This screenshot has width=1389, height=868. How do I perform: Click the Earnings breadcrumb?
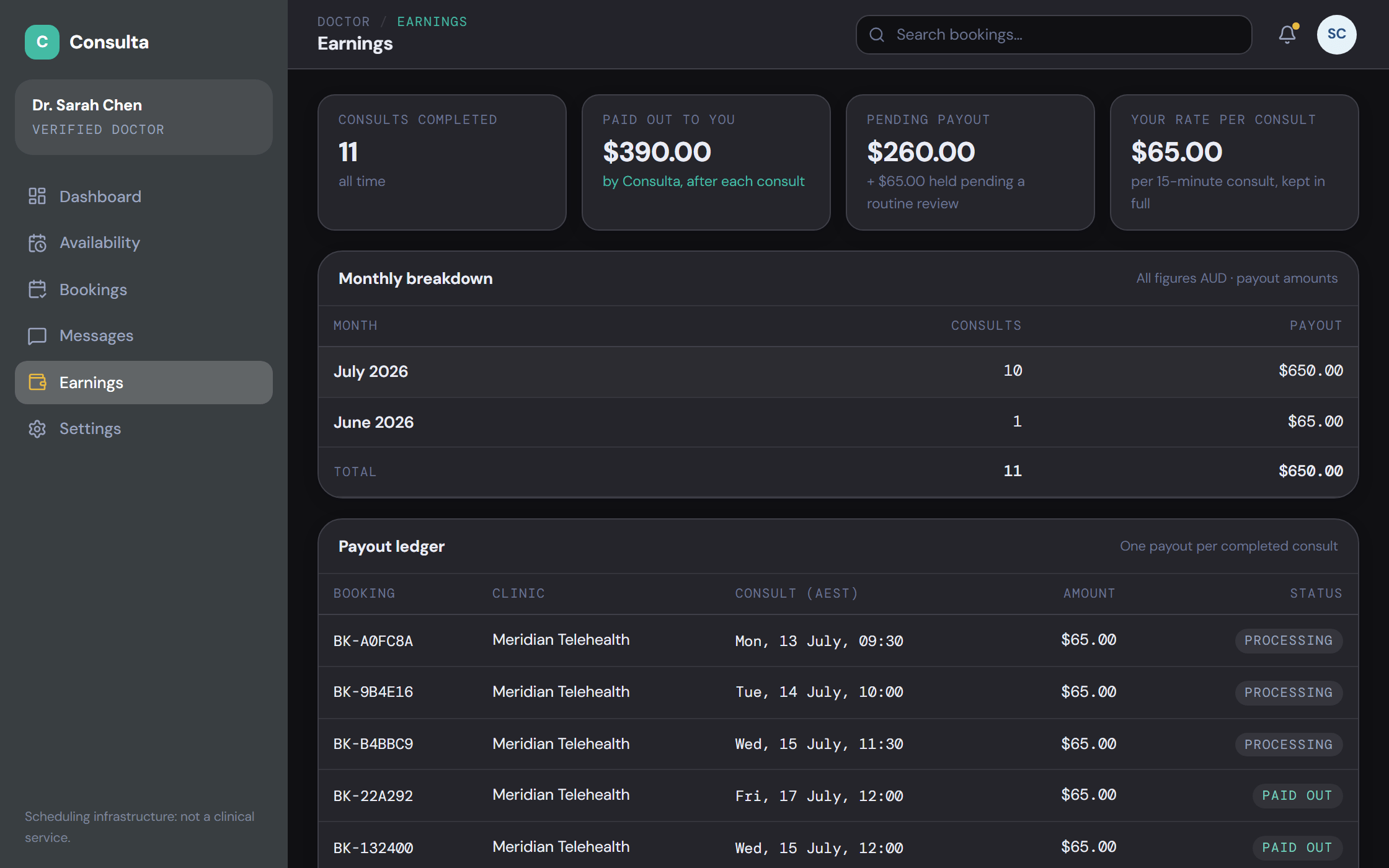[x=432, y=22]
